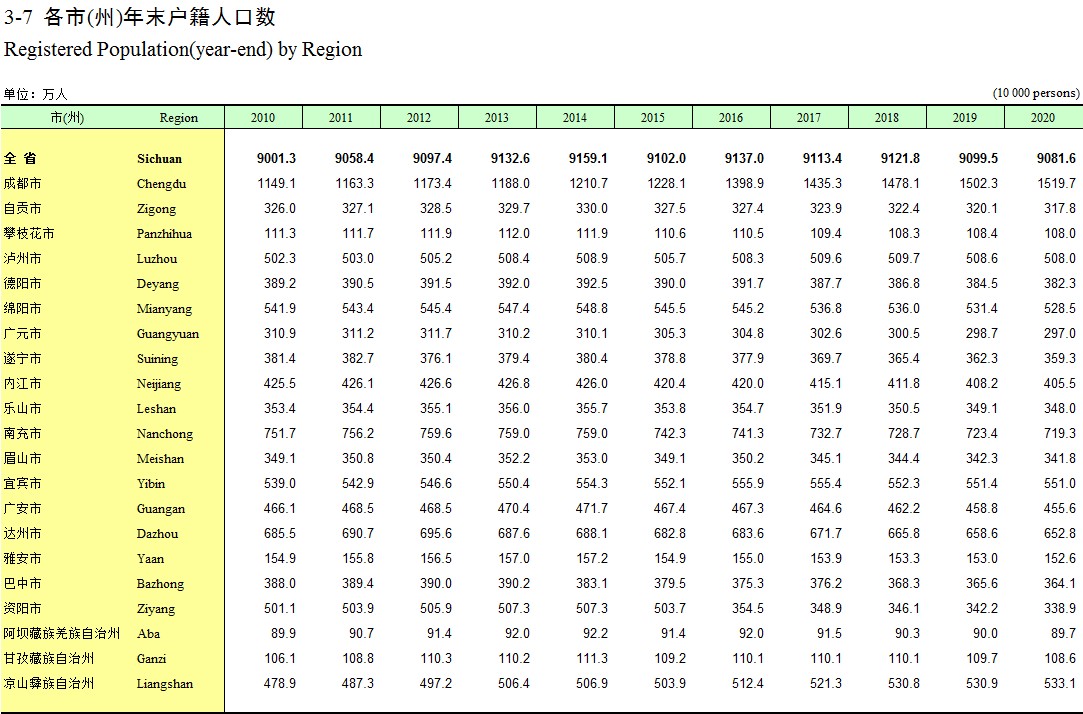The width and height of the screenshot is (1083, 714).
Task: Select the Guangan row label
Action: 160,508
